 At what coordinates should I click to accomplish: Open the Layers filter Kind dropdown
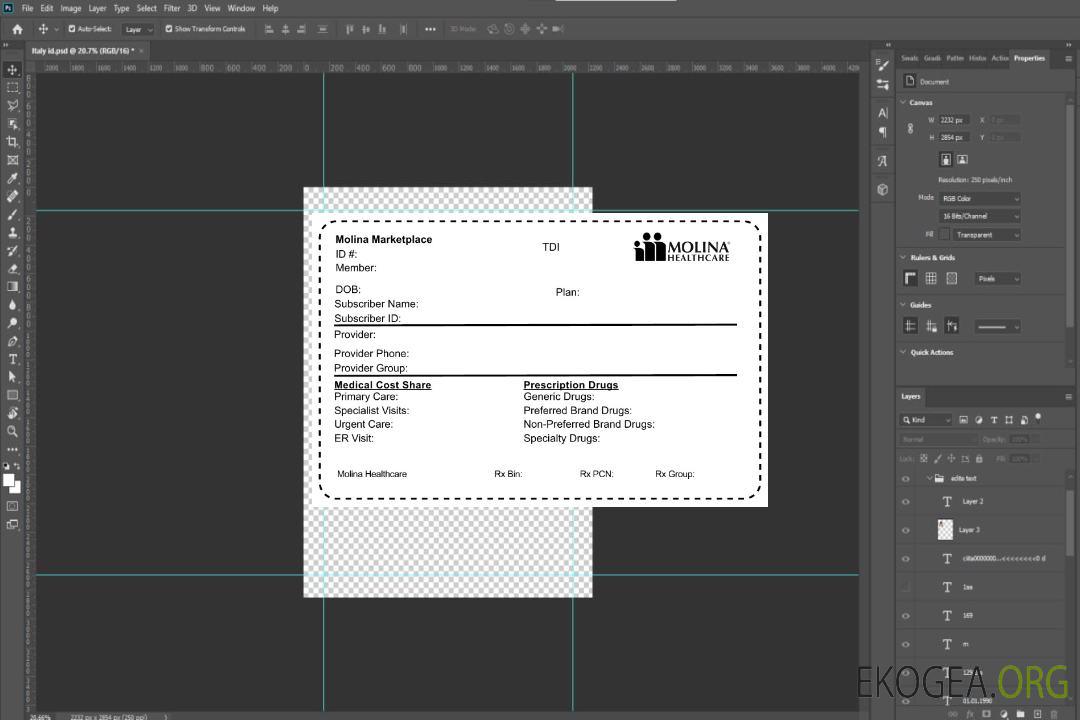coord(926,420)
